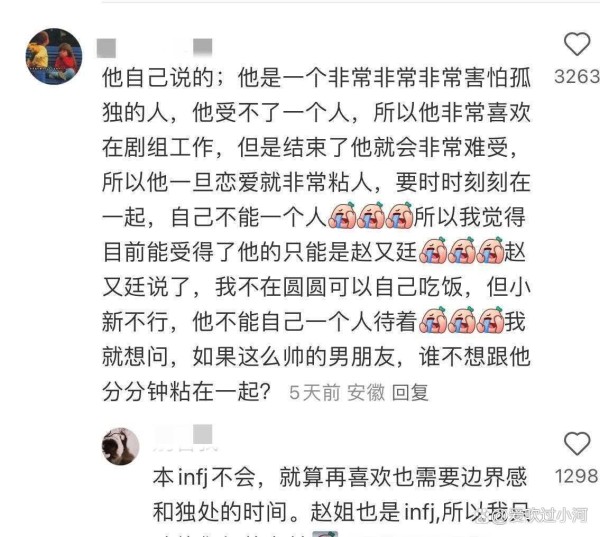Select the reply text starting 本infj不会

(340, 477)
